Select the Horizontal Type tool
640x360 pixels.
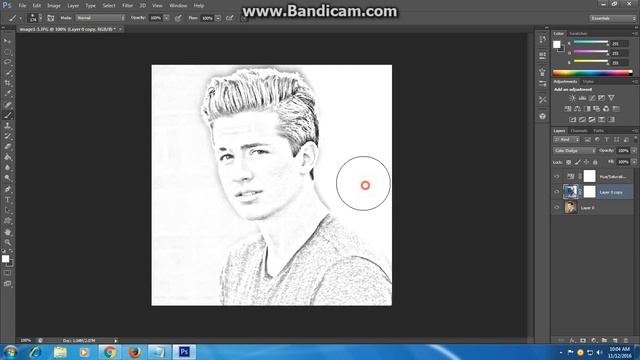(7, 200)
